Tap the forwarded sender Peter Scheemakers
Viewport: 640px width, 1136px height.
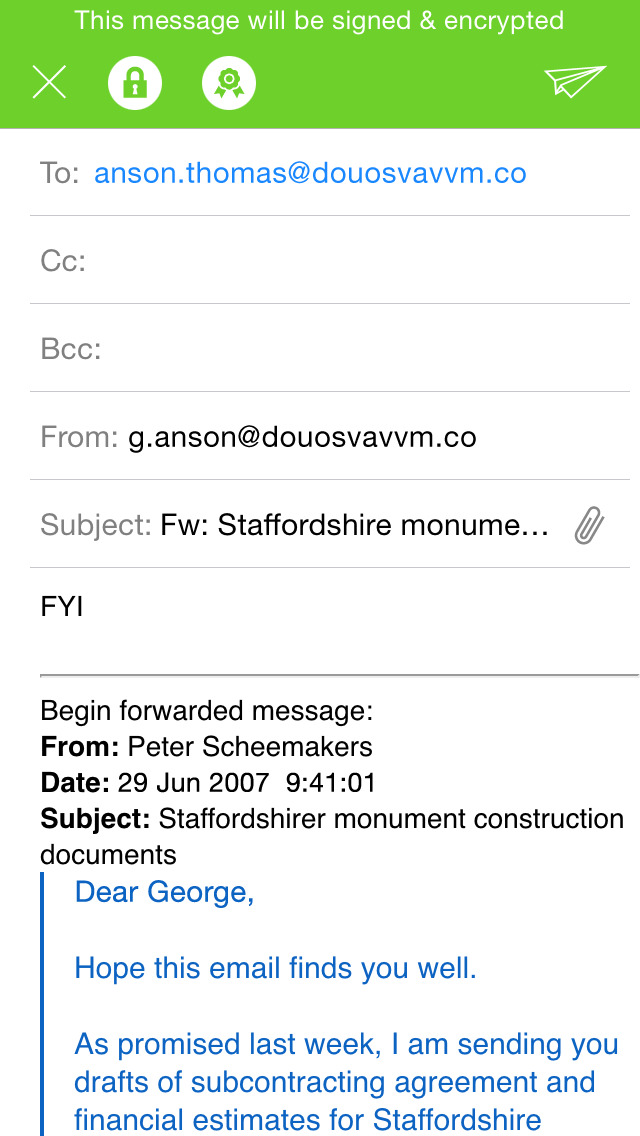tap(250, 746)
